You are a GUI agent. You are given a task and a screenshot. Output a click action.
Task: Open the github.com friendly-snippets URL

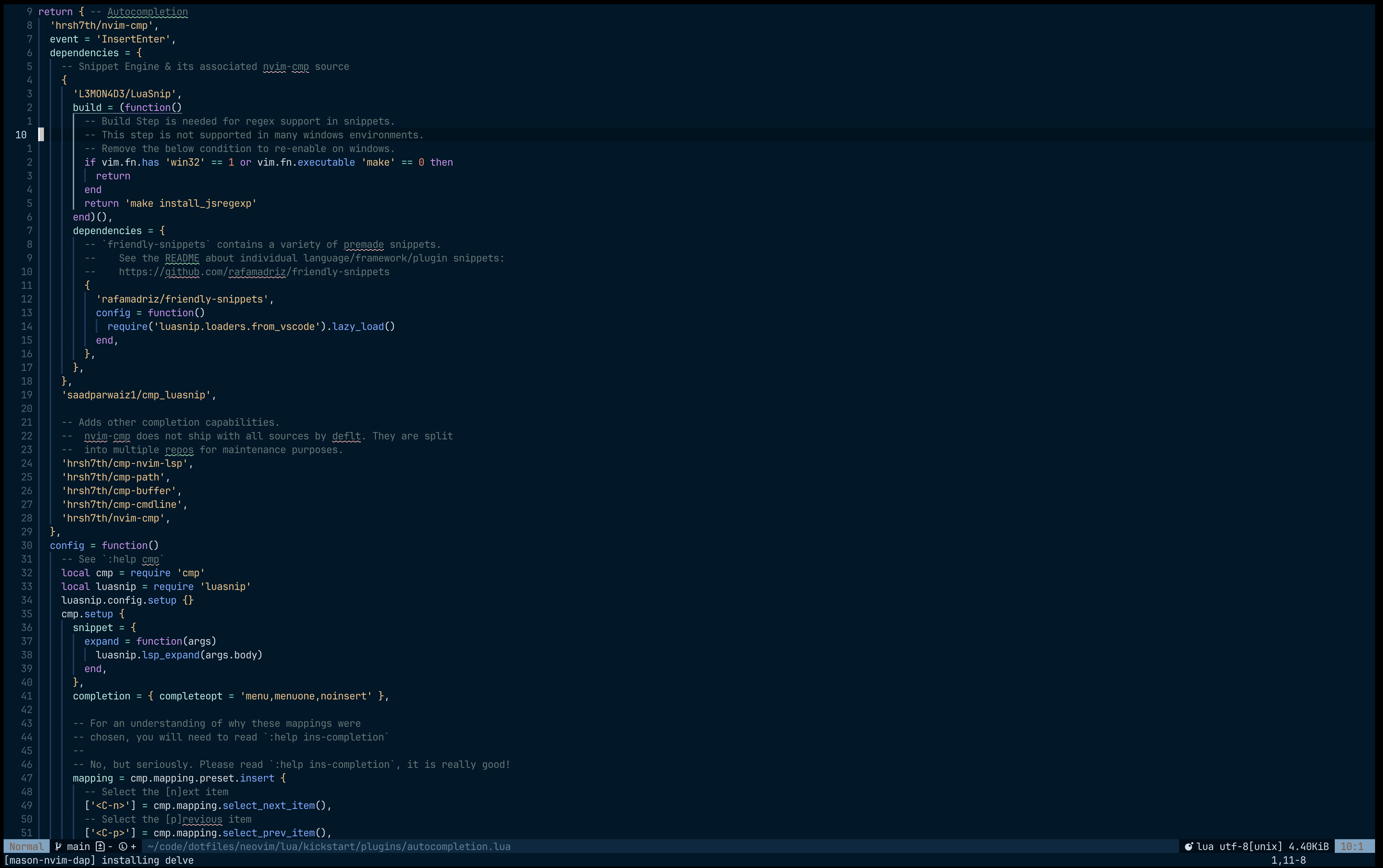[x=254, y=272]
